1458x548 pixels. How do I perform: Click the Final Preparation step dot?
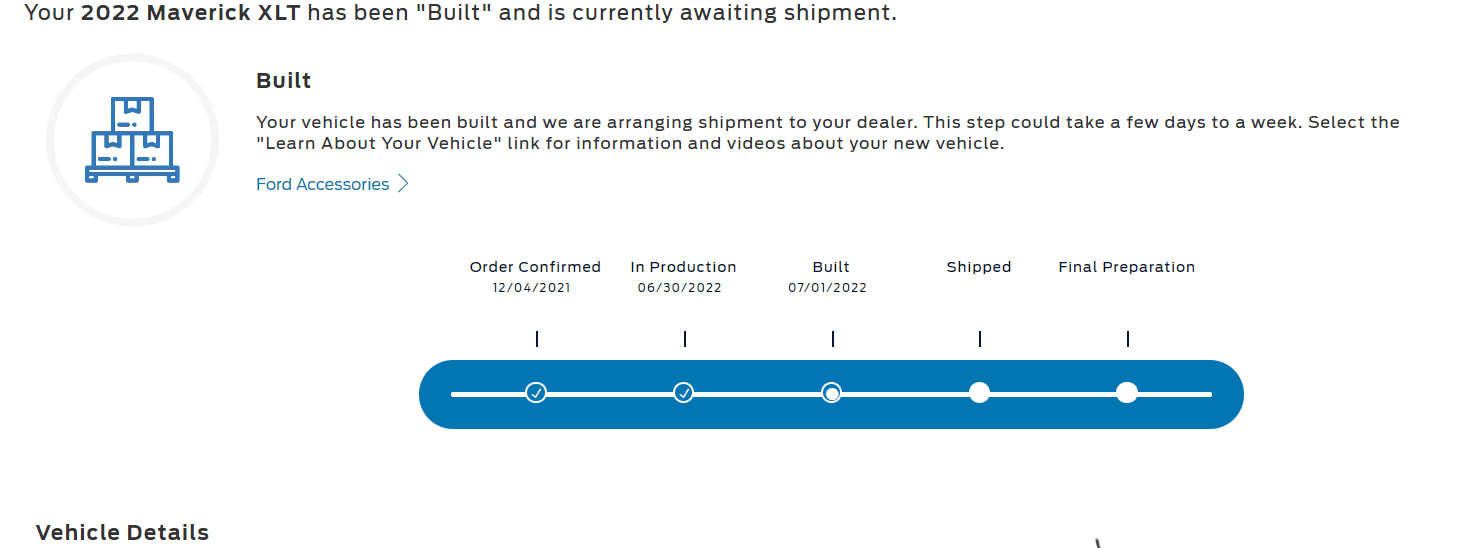(1127, 393)
